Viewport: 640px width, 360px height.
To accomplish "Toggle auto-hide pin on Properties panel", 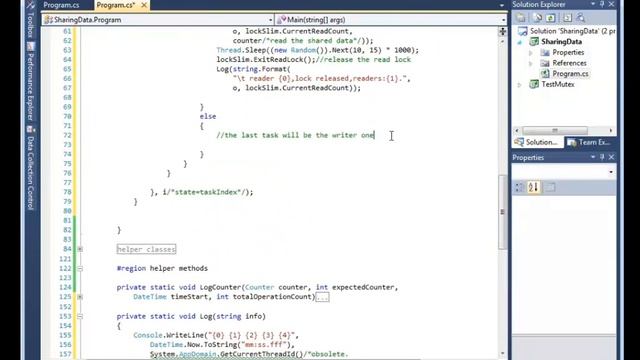I will pos(602,157).
